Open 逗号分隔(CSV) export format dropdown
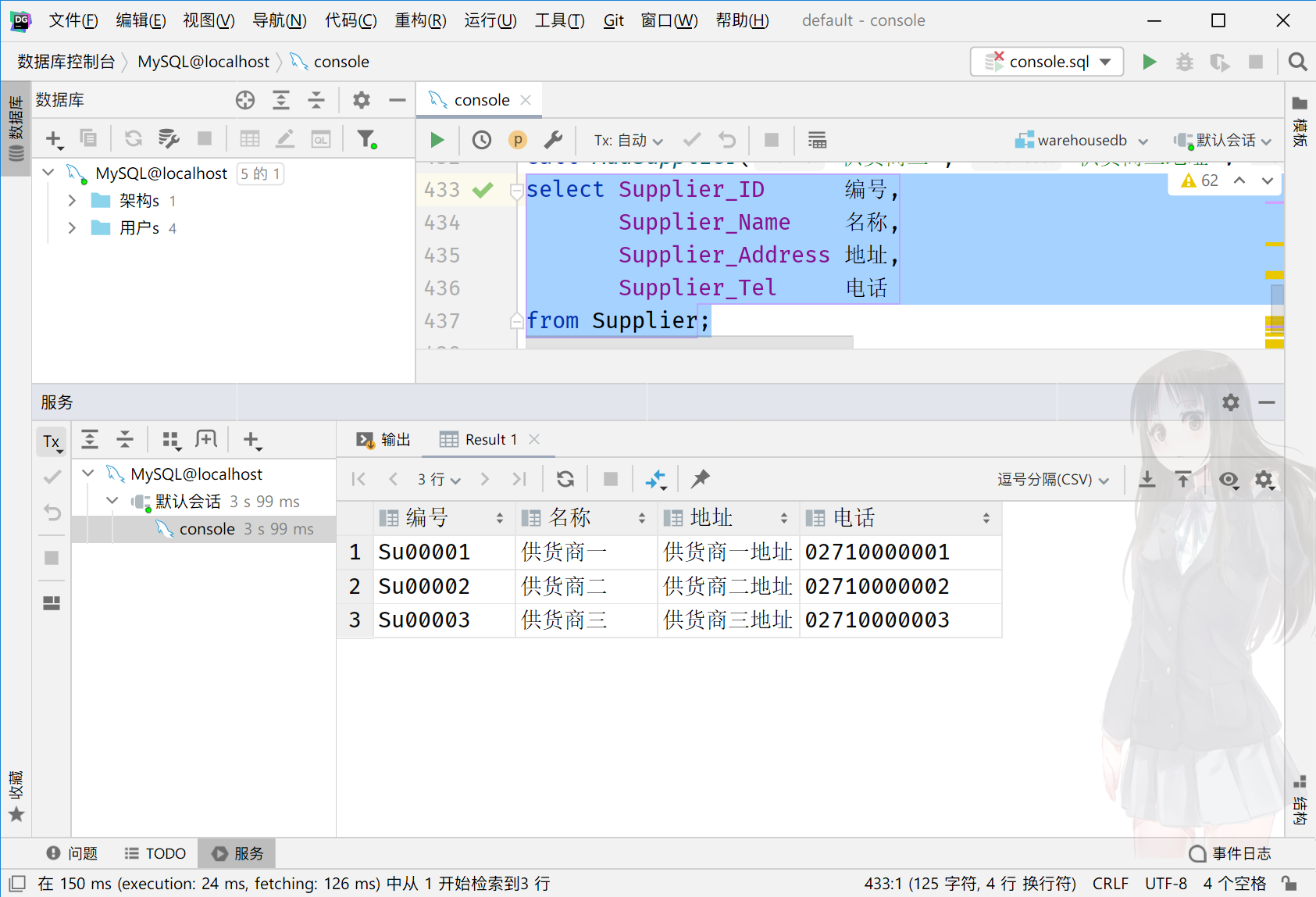Image resolution: width=1316 pixels, height=897 pixels. coord(1053,479)
